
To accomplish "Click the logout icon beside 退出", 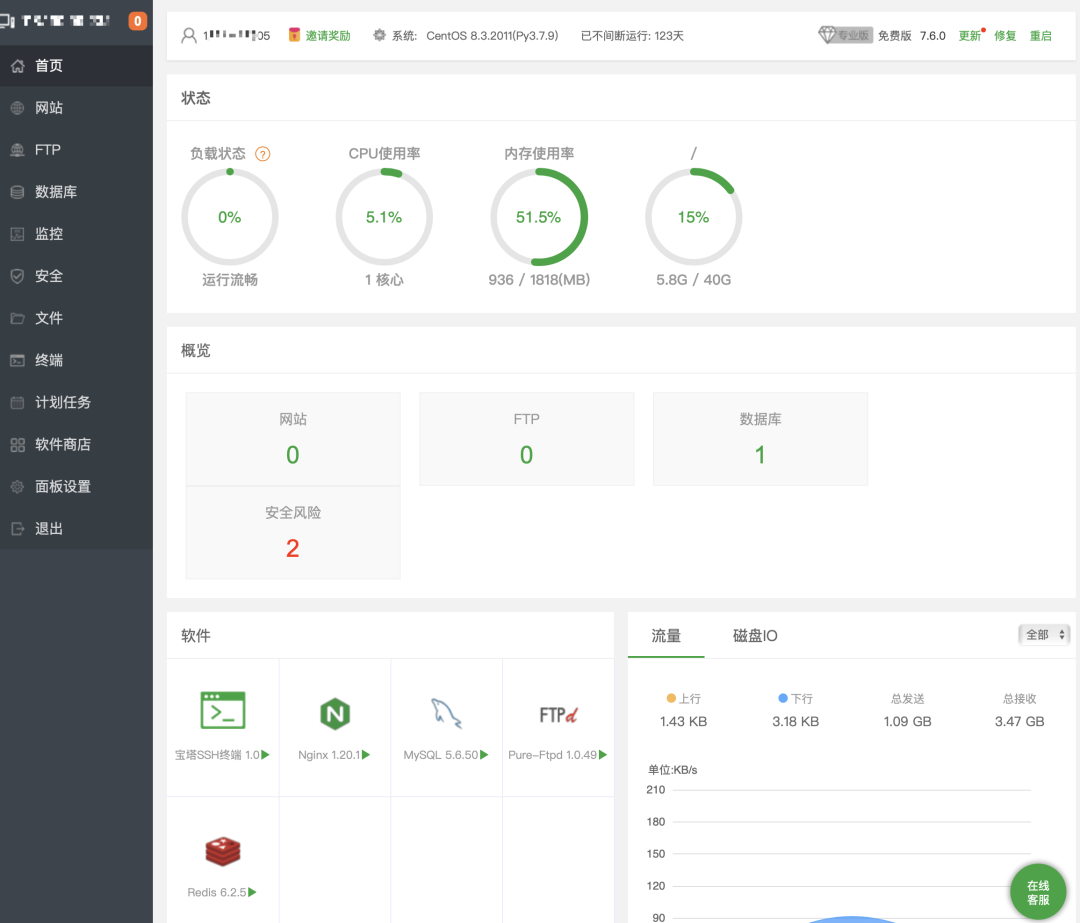I will pos(17,528).
